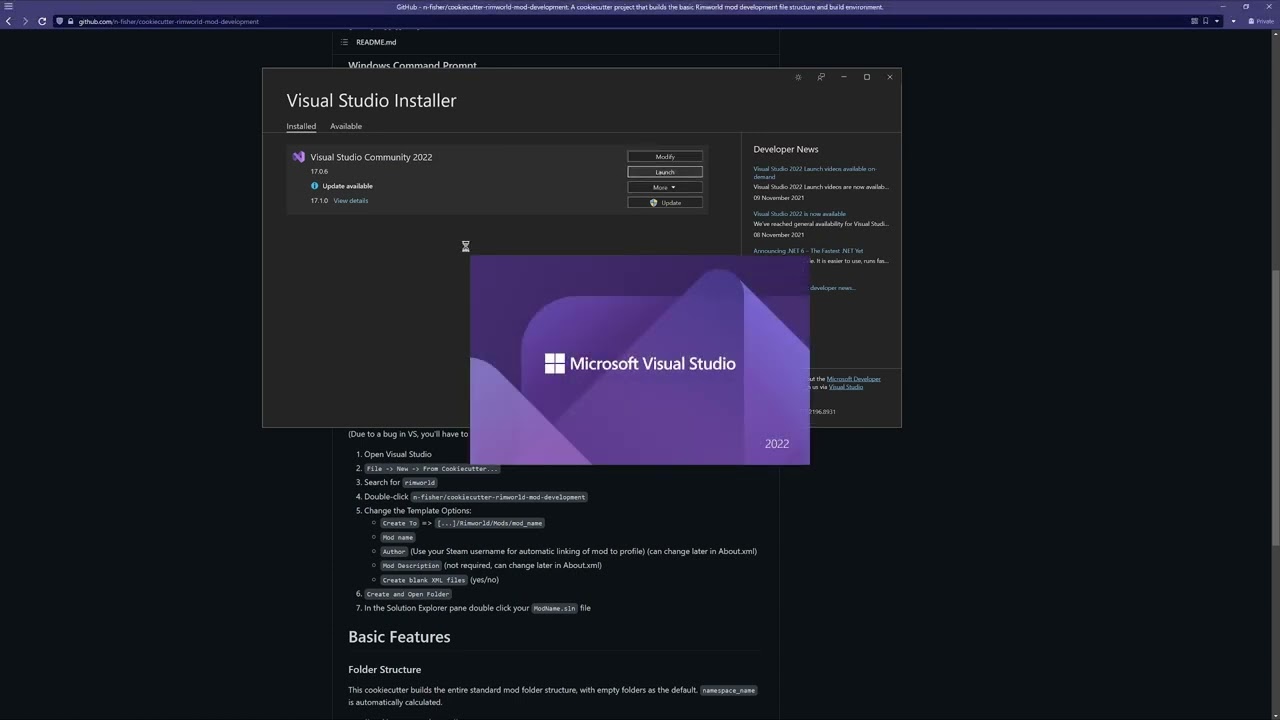Open the Microsoft Developer link in installer

(853, 379)
